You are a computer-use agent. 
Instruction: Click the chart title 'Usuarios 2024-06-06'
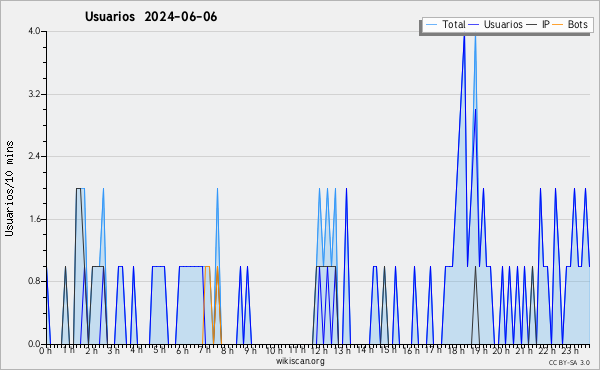tap(151, 17)
